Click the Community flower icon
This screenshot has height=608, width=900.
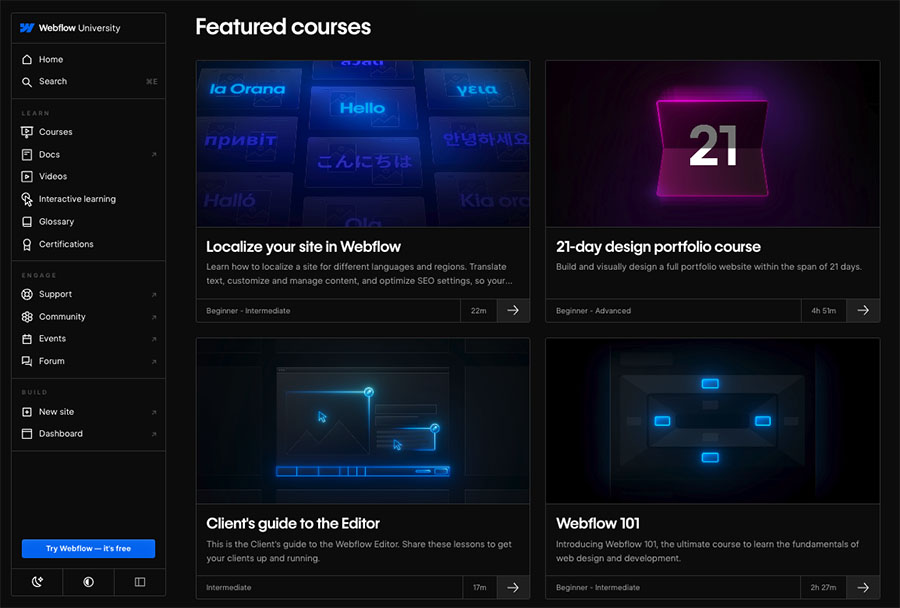(x=27, y=317)
